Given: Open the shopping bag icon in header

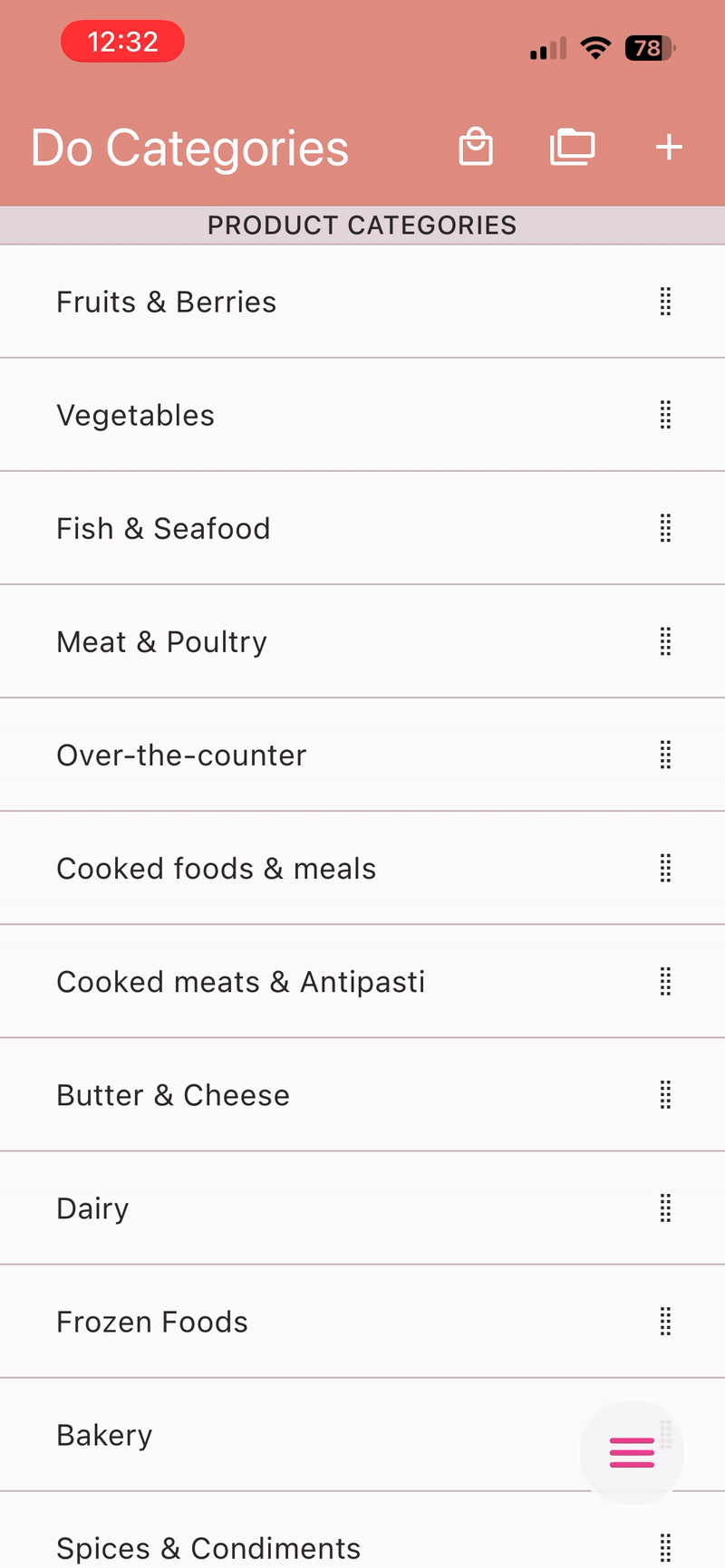Looking at the screenshot, I should (x=476, y=147).
